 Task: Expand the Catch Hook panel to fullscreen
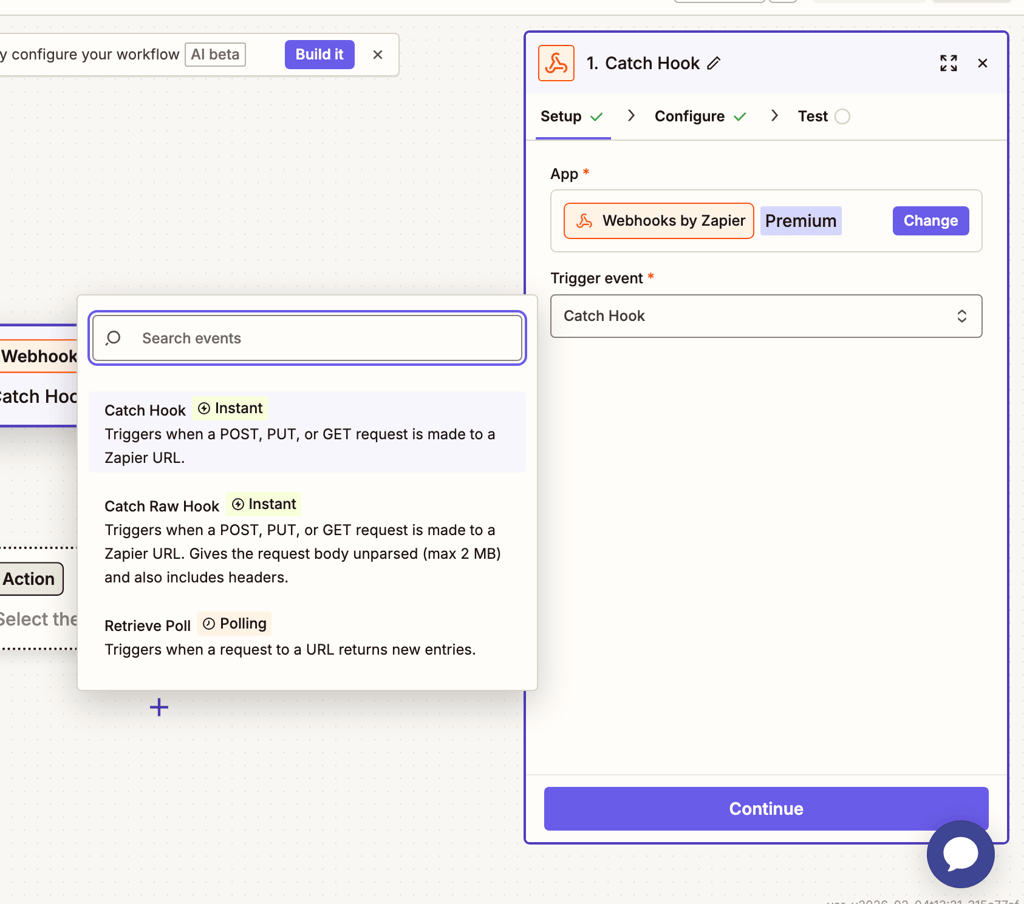948,63
